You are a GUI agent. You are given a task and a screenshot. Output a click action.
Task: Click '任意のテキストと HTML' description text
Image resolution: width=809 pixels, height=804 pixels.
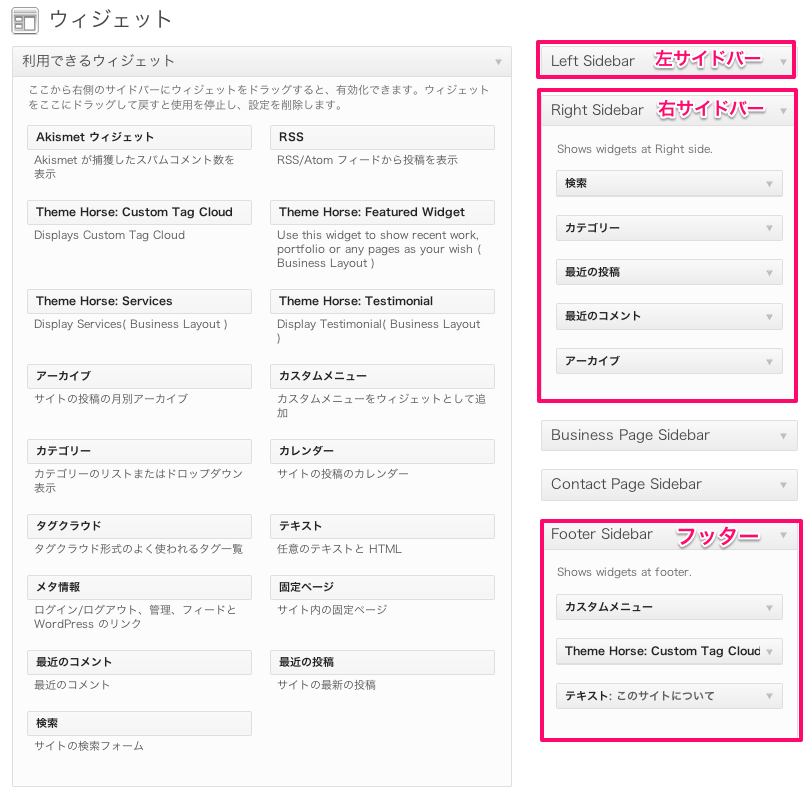(x=339, y=549)
